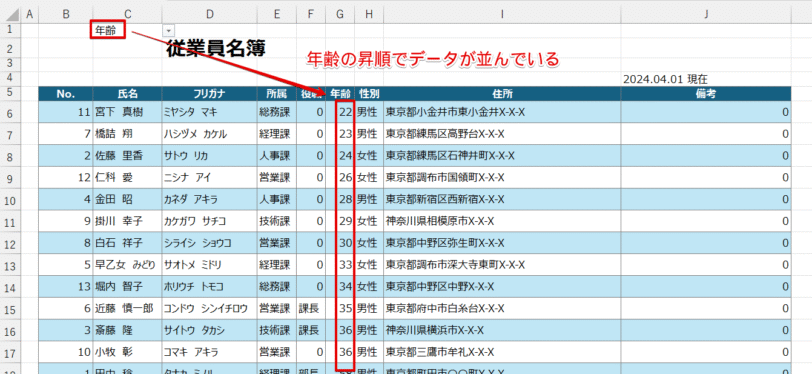812x374 pixels.
Task: Select name cell 近藤 慎一郎
Action: (127, 309)
